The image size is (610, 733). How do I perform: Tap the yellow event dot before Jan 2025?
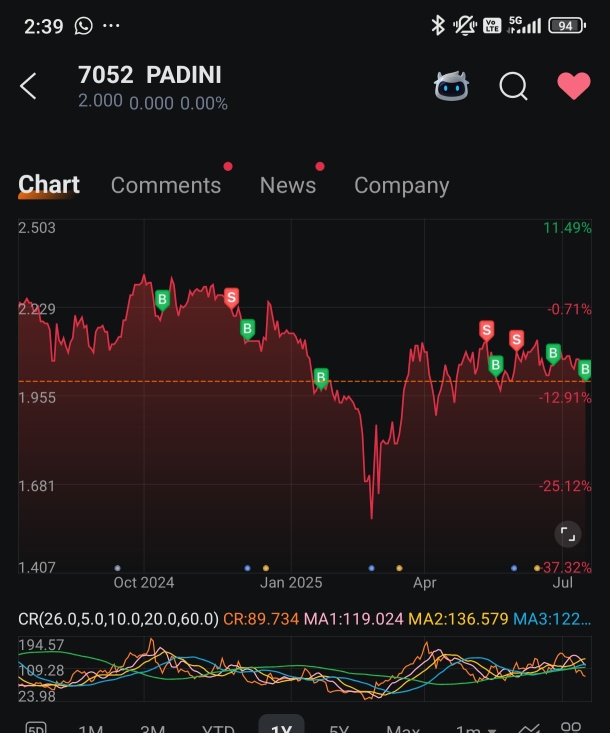click(266, 568)
